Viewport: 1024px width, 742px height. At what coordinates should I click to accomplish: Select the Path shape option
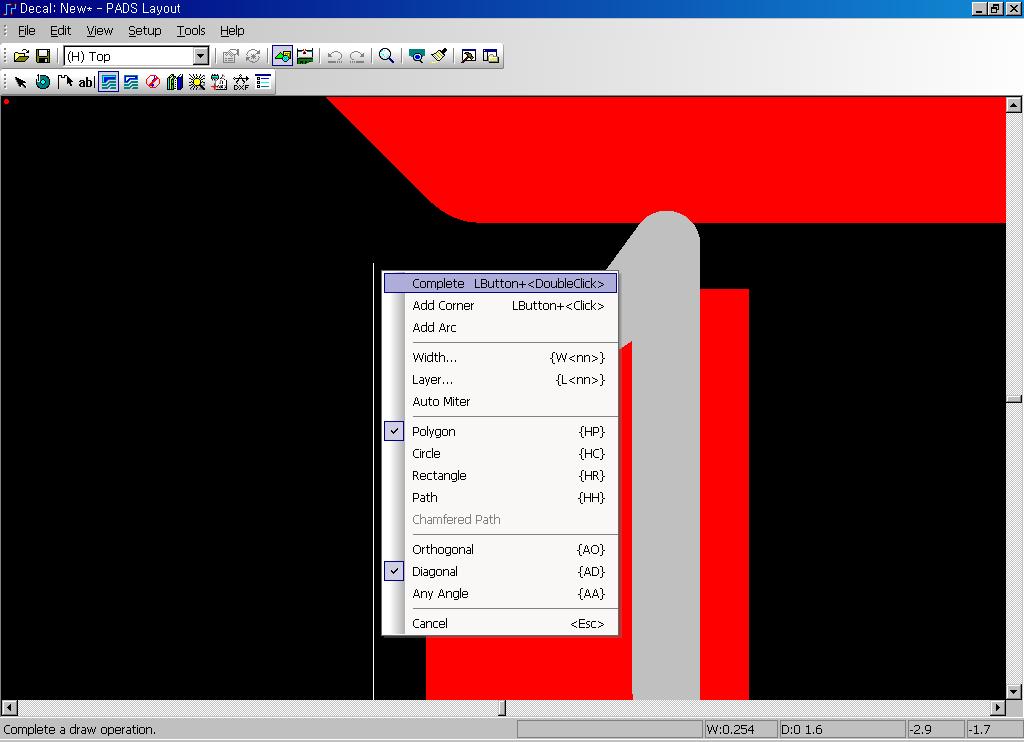500,498
